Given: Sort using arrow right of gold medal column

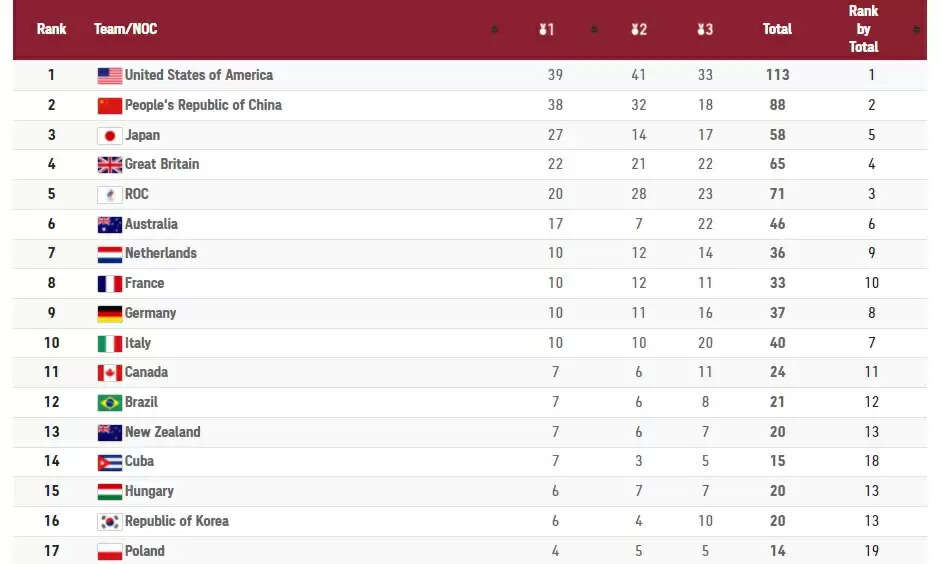Looking at the screenshot, I should (x=594, y=30).
